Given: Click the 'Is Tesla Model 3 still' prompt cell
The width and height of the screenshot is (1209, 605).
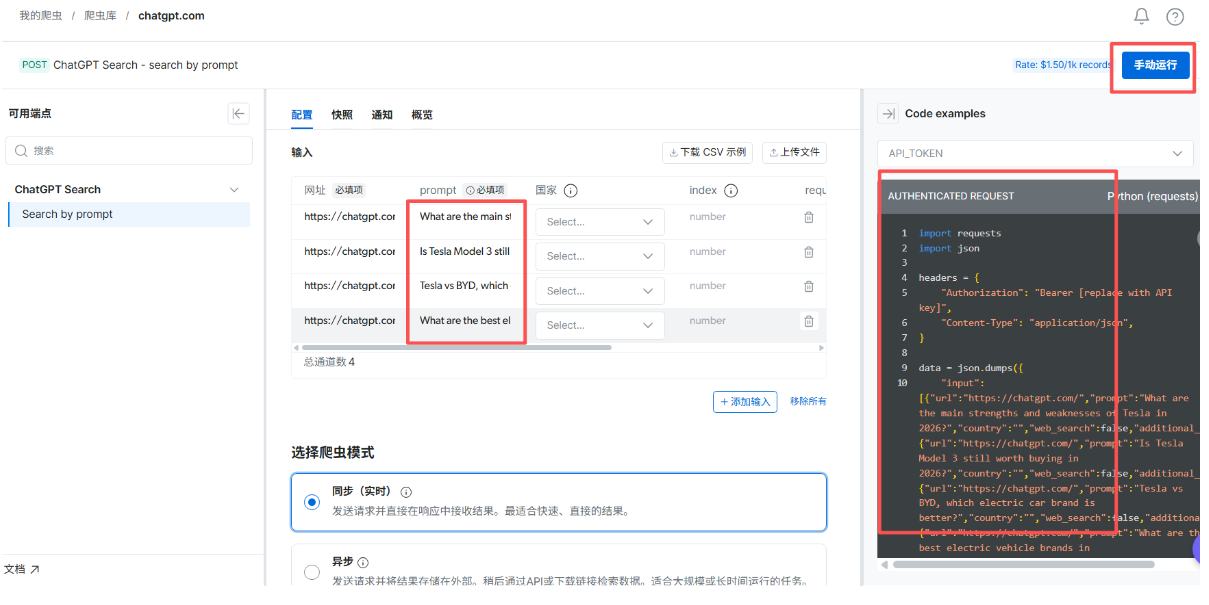Looking at the screenshot, I should coord(466,252).
